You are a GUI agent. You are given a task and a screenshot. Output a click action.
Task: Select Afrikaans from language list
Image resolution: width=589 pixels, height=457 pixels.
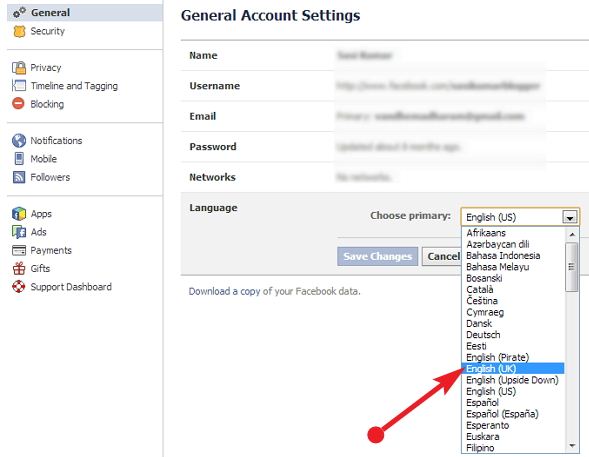point(512,233)
